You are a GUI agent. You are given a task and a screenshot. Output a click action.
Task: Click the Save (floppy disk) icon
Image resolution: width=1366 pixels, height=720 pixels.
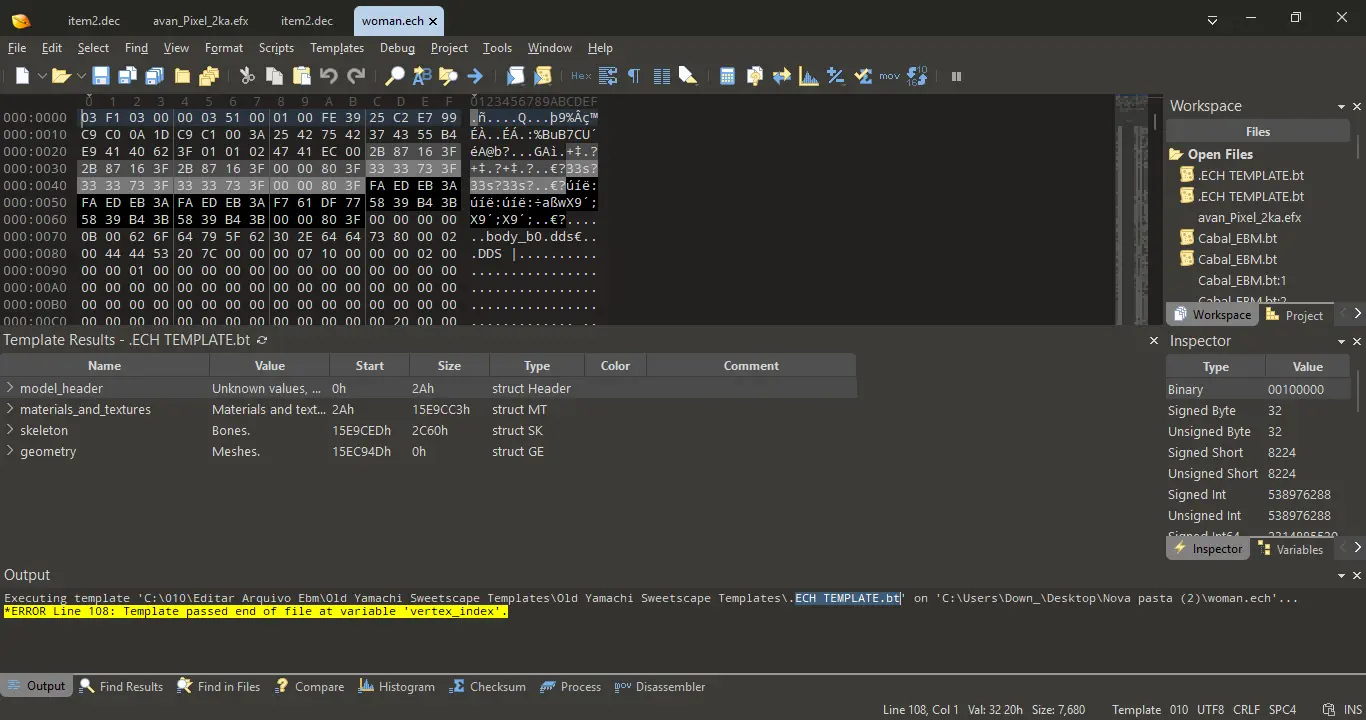pos(101,76)
